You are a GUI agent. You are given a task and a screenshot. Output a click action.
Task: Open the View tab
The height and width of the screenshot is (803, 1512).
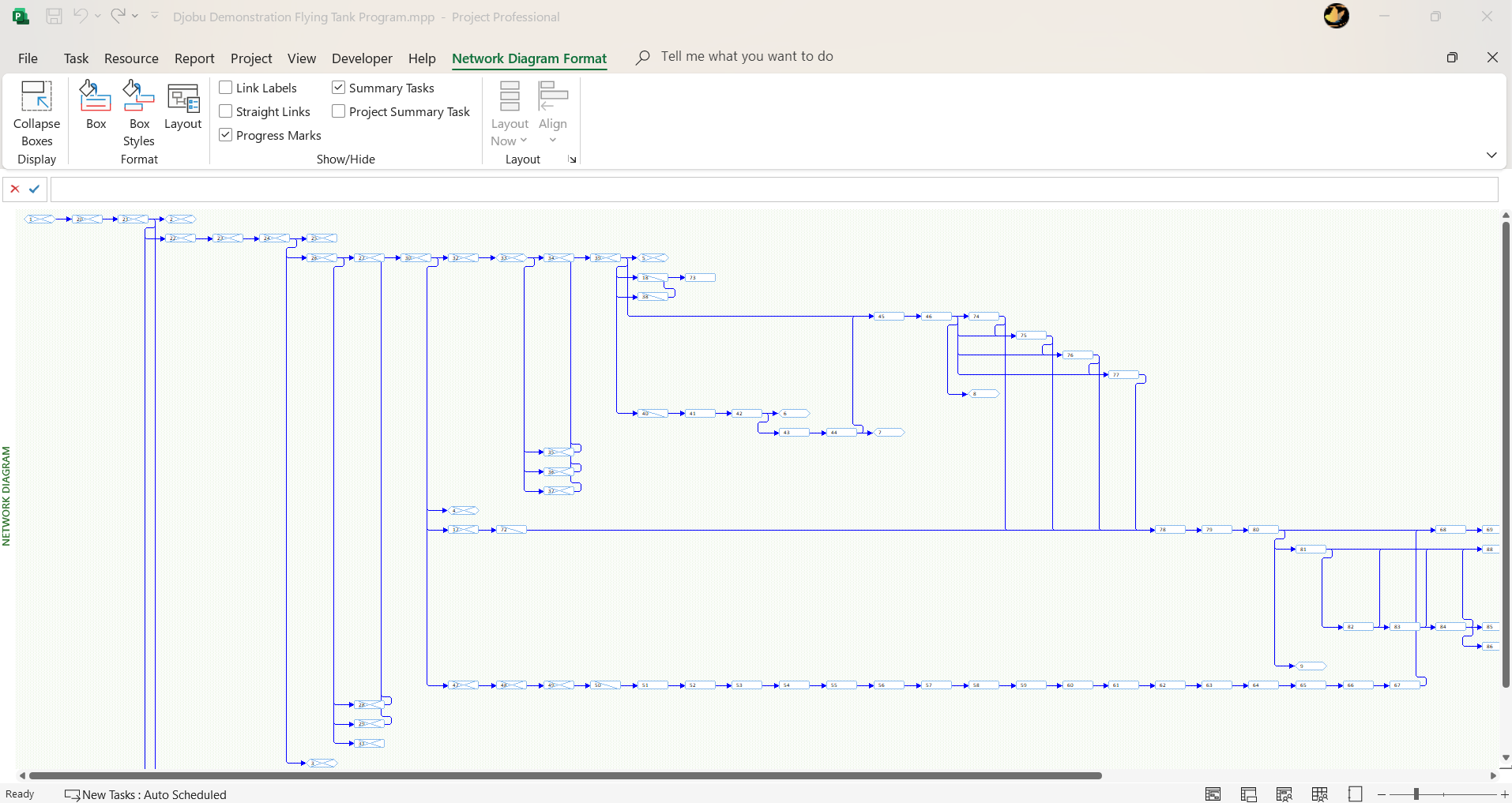302,58
